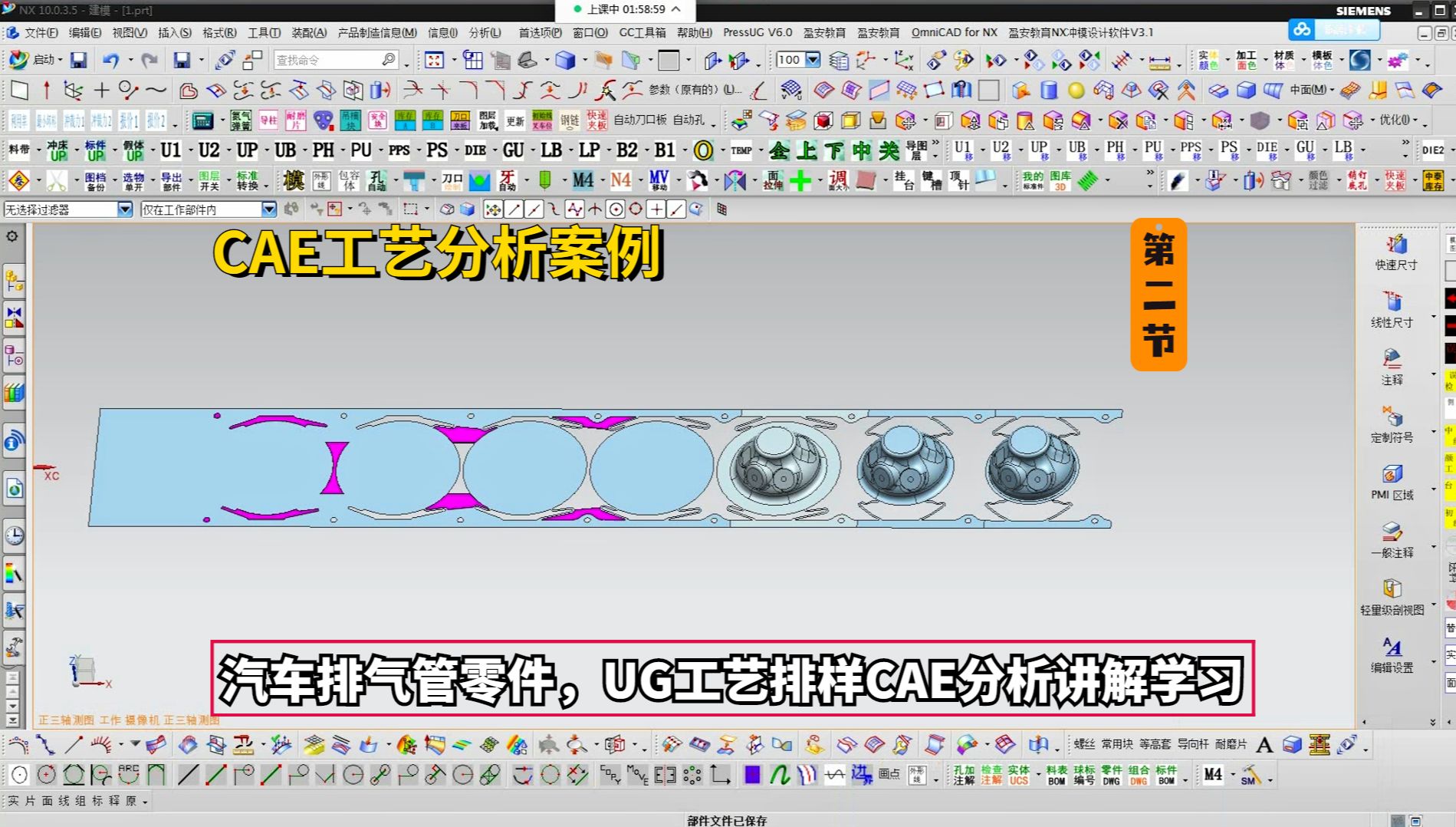This screenshot has width=1456, height=827.
Task: Click the 自动刀口板 button
Action: tap(639, 120)
